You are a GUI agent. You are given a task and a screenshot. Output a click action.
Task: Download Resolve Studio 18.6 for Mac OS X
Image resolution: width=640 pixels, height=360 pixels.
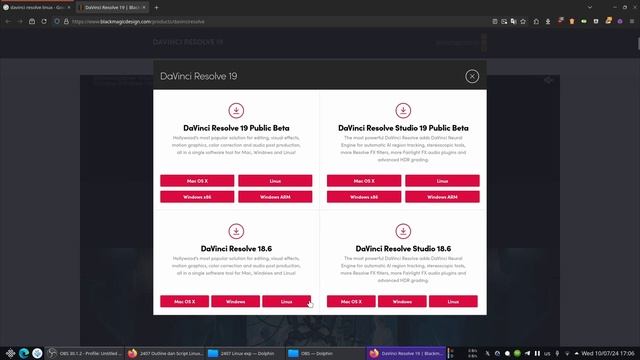click(351, 301)
